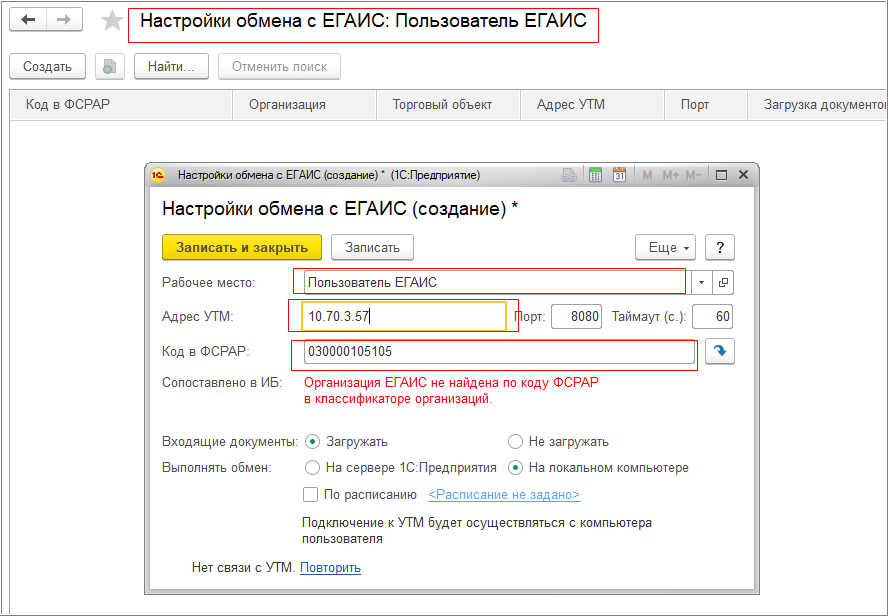The image size is (888, 616).
Task: Click the copy-record icon next to Создать
Action: coord(110,67)
